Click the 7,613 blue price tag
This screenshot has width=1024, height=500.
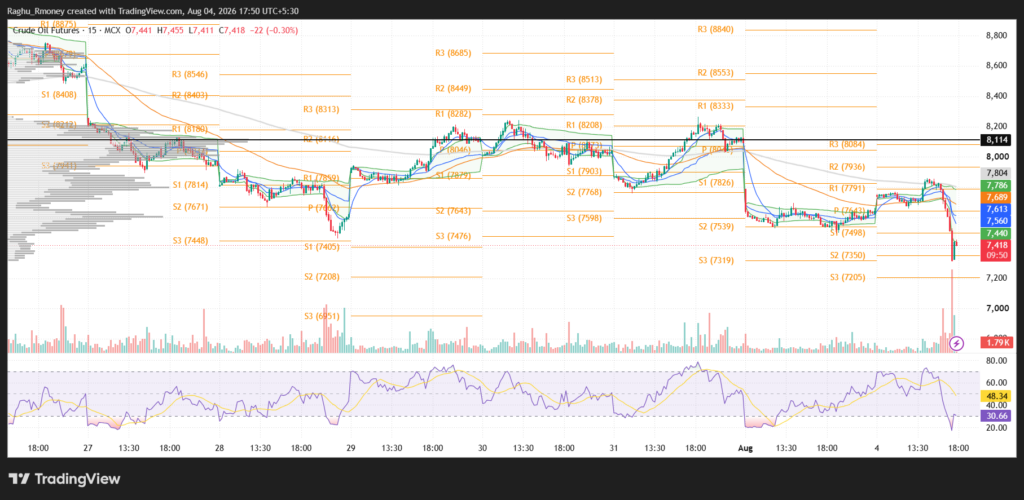[x=997, y=209]
